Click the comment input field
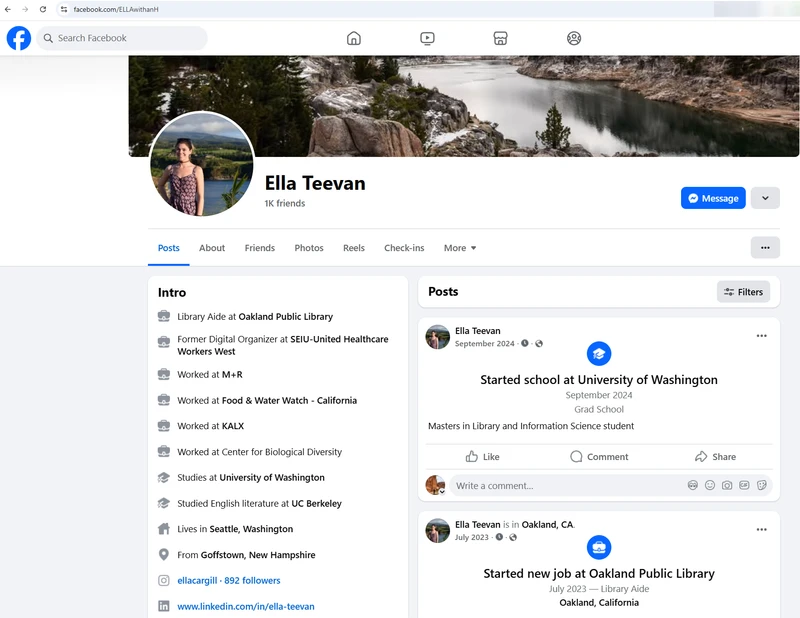The image size is (800, 618). [x=560, y=485]
